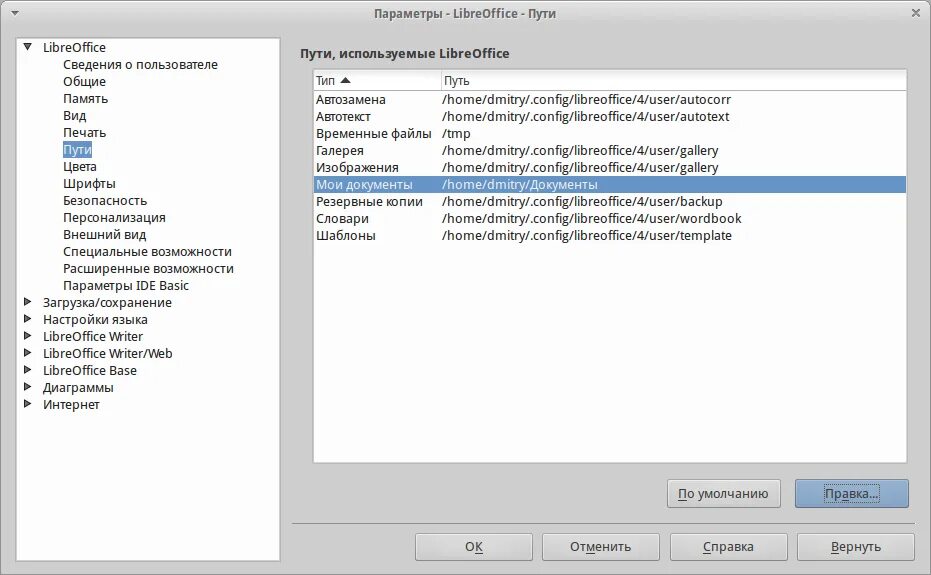Select the Автозамена path row
The height and width of the screenshot is (575, 931).
(610, 99)
